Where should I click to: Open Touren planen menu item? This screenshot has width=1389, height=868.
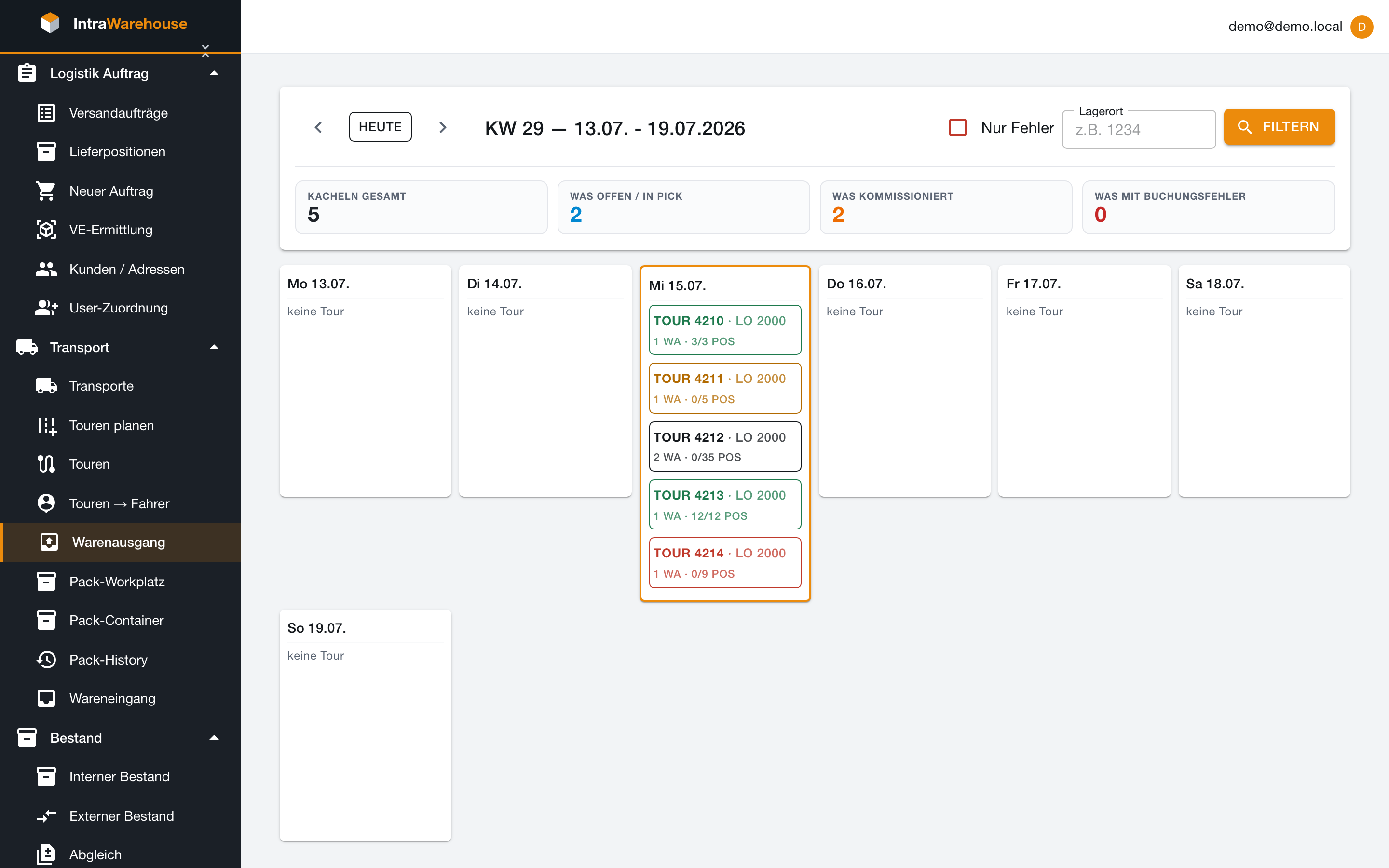(121, 425)
